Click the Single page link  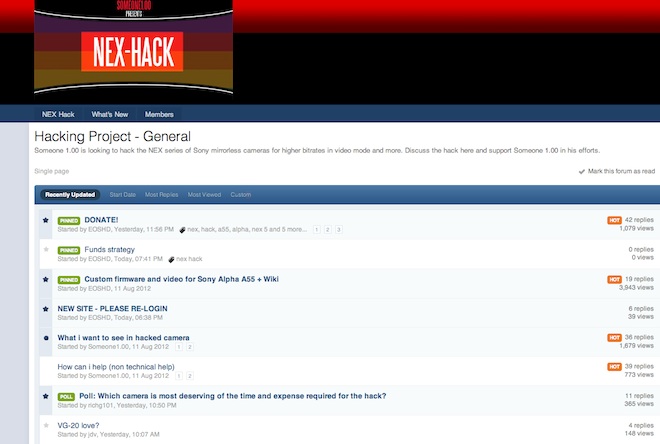point(52,171)
